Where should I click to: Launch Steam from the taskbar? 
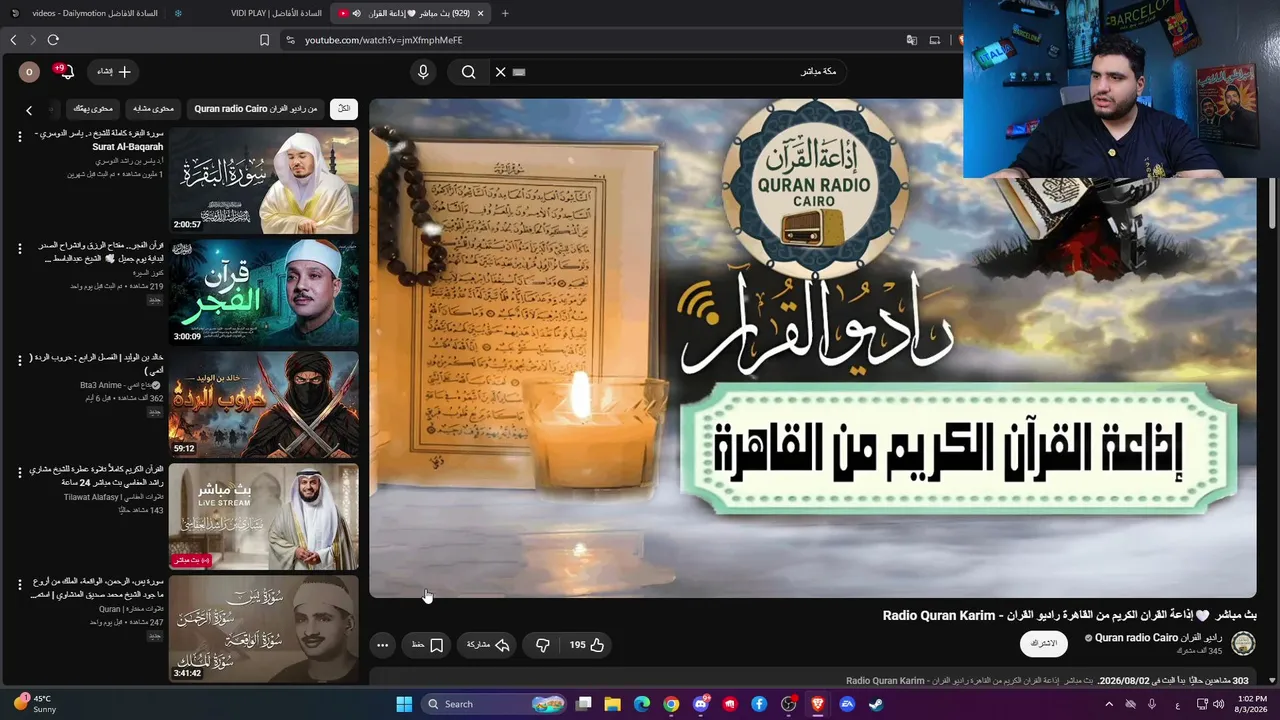click(875, 704)
